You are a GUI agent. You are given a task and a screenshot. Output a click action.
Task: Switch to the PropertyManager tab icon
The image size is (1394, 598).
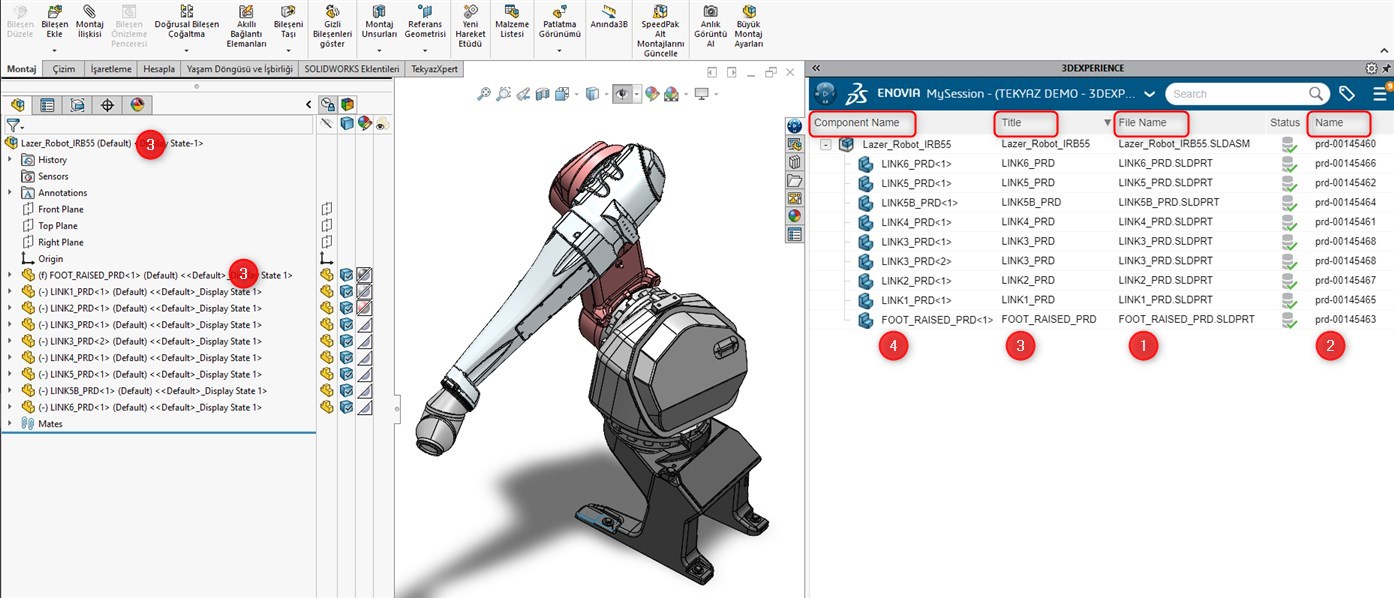(x=47, y=104)
